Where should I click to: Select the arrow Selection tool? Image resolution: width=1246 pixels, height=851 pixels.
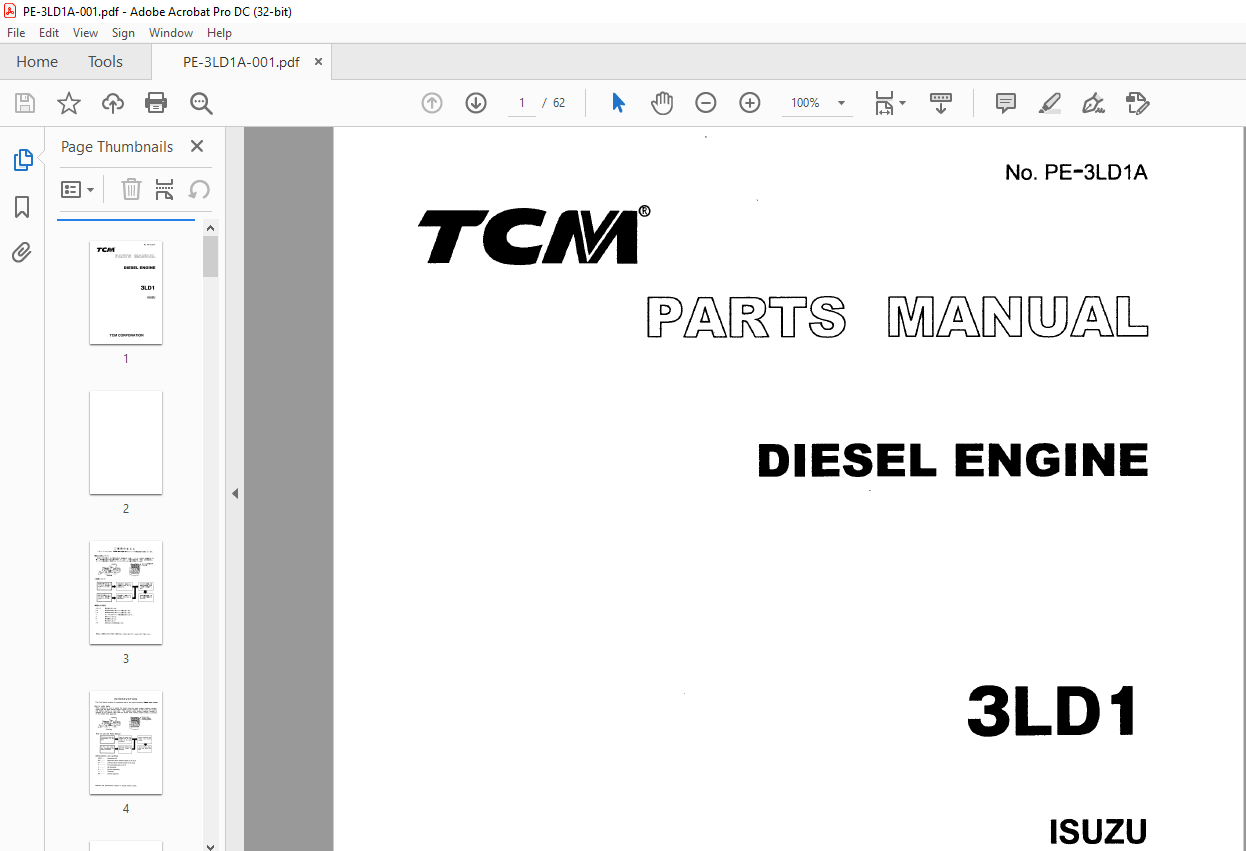[x=618, y=103]
